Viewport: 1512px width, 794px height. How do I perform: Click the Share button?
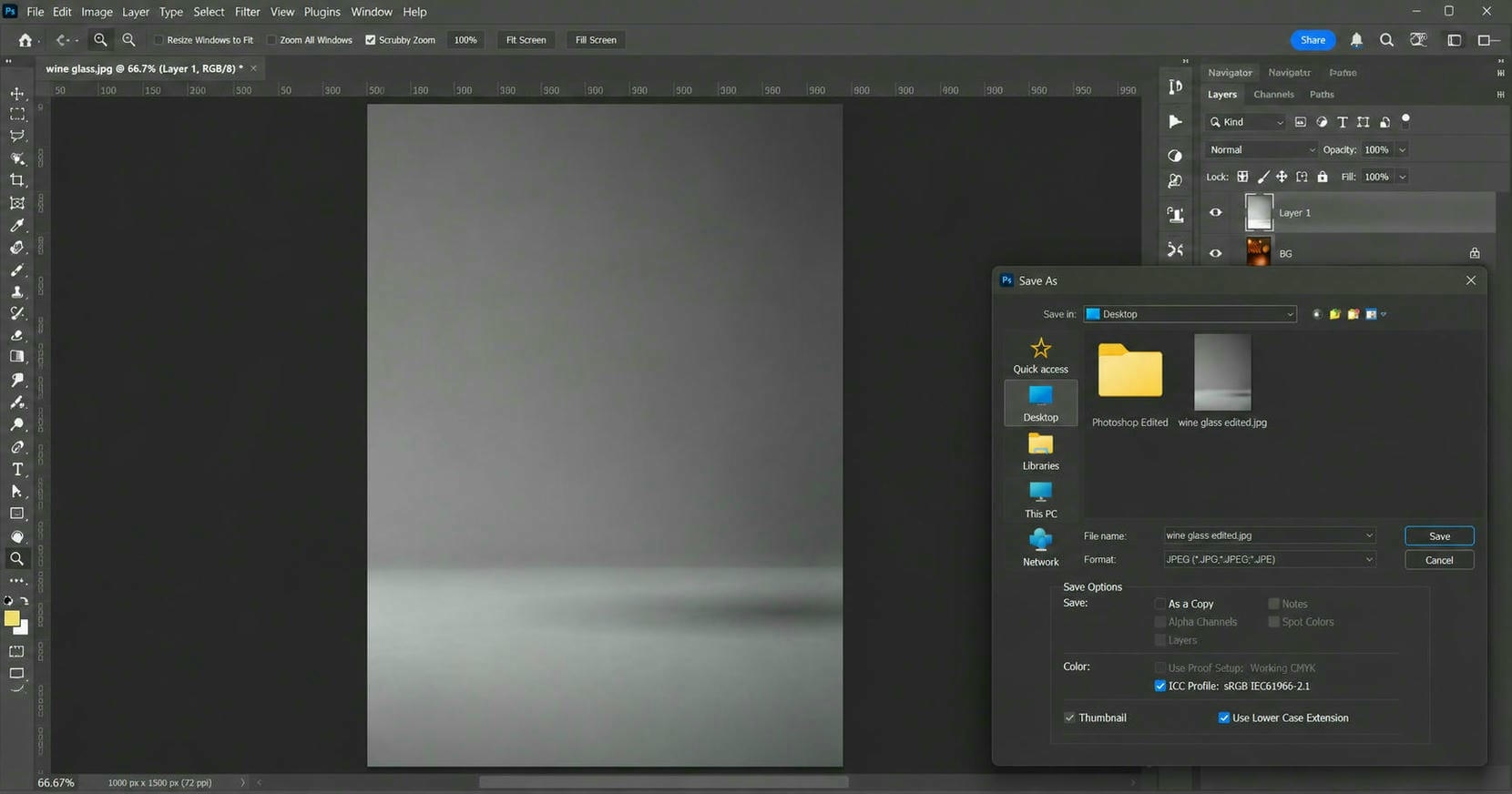tap(1313, 40)
